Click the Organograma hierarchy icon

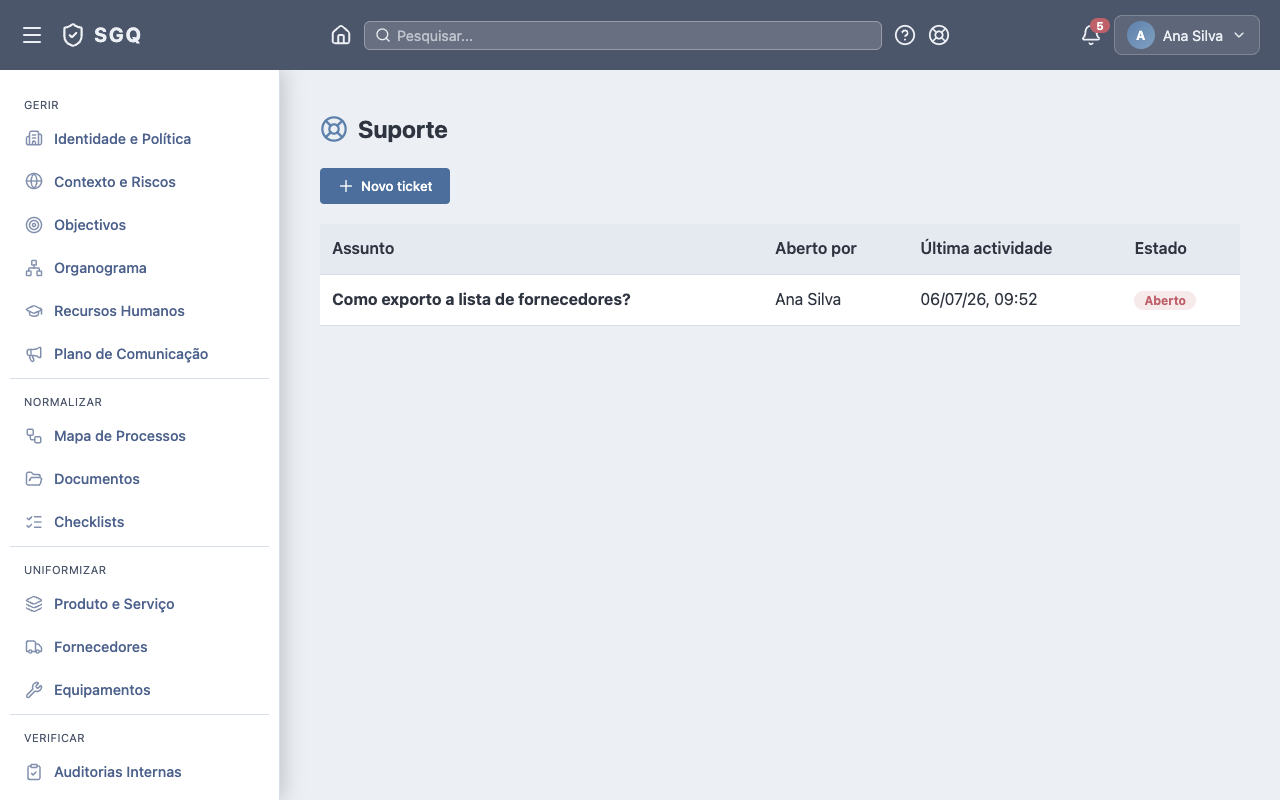point(34,268)
